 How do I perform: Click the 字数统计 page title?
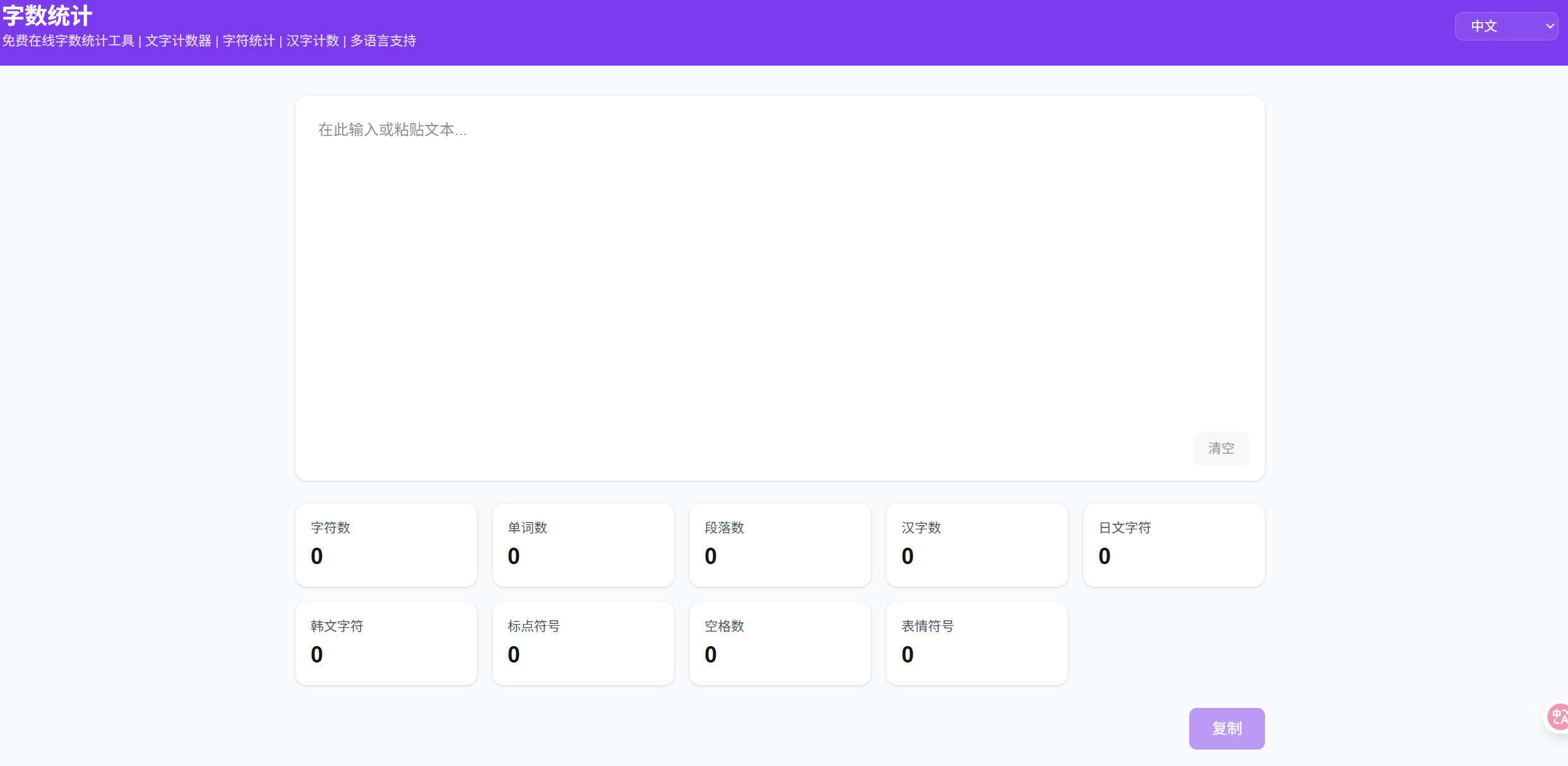[47, 16]
